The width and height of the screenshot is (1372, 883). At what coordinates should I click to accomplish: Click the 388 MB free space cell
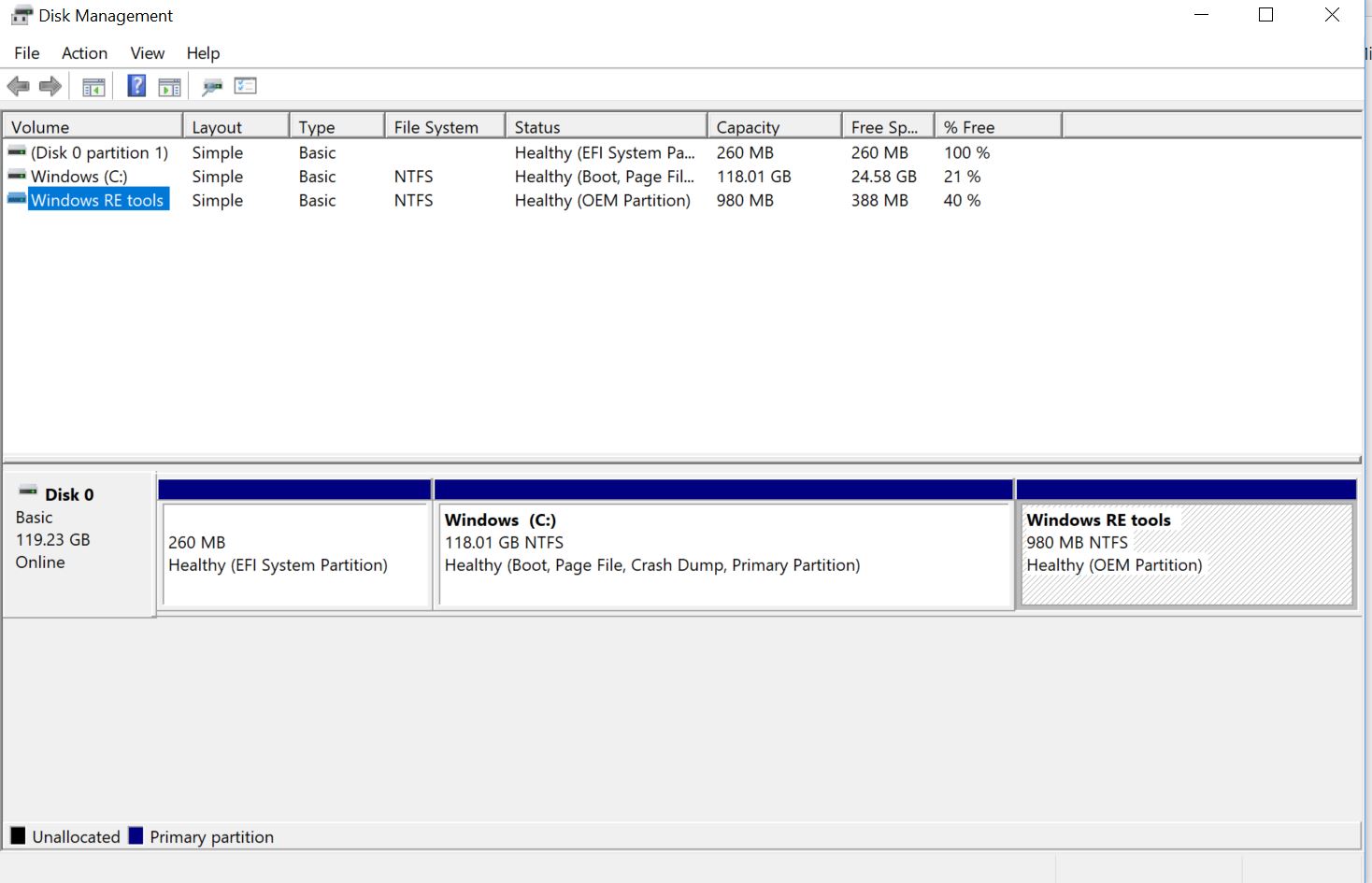pos(879,200)
